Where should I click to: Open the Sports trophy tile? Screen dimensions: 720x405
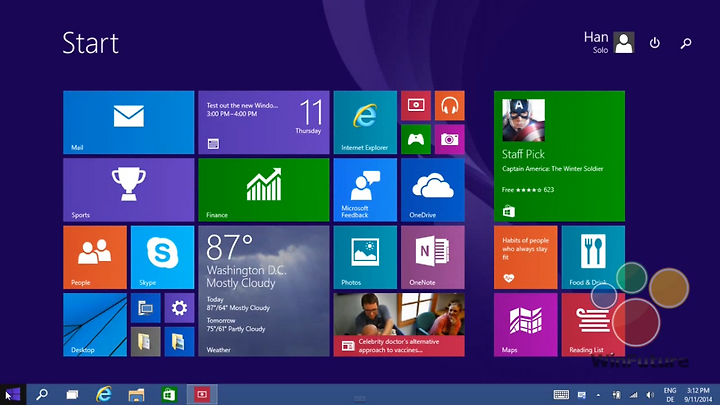click(x=129, y=190)
